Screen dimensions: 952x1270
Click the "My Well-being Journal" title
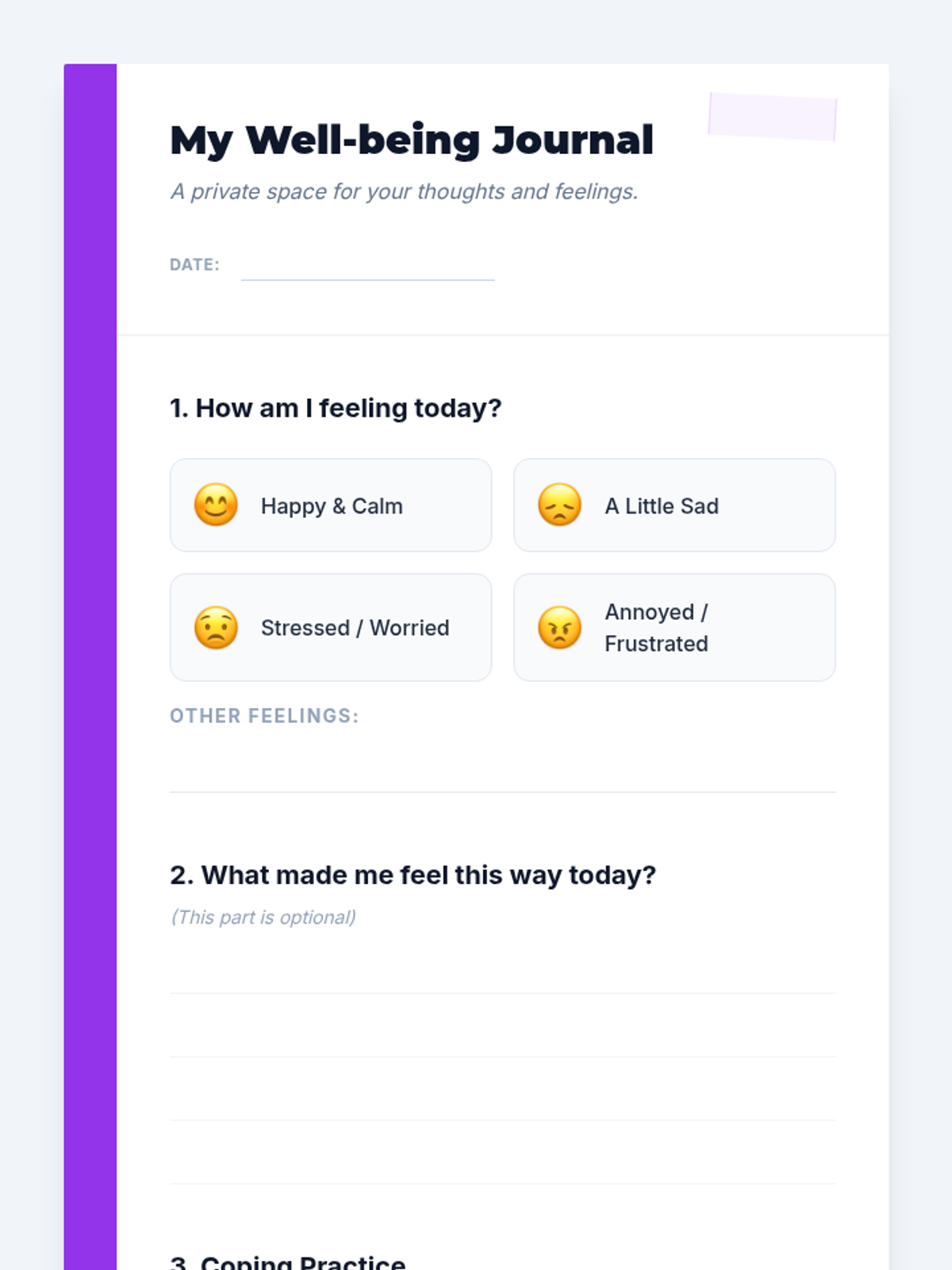pos(412,140)
